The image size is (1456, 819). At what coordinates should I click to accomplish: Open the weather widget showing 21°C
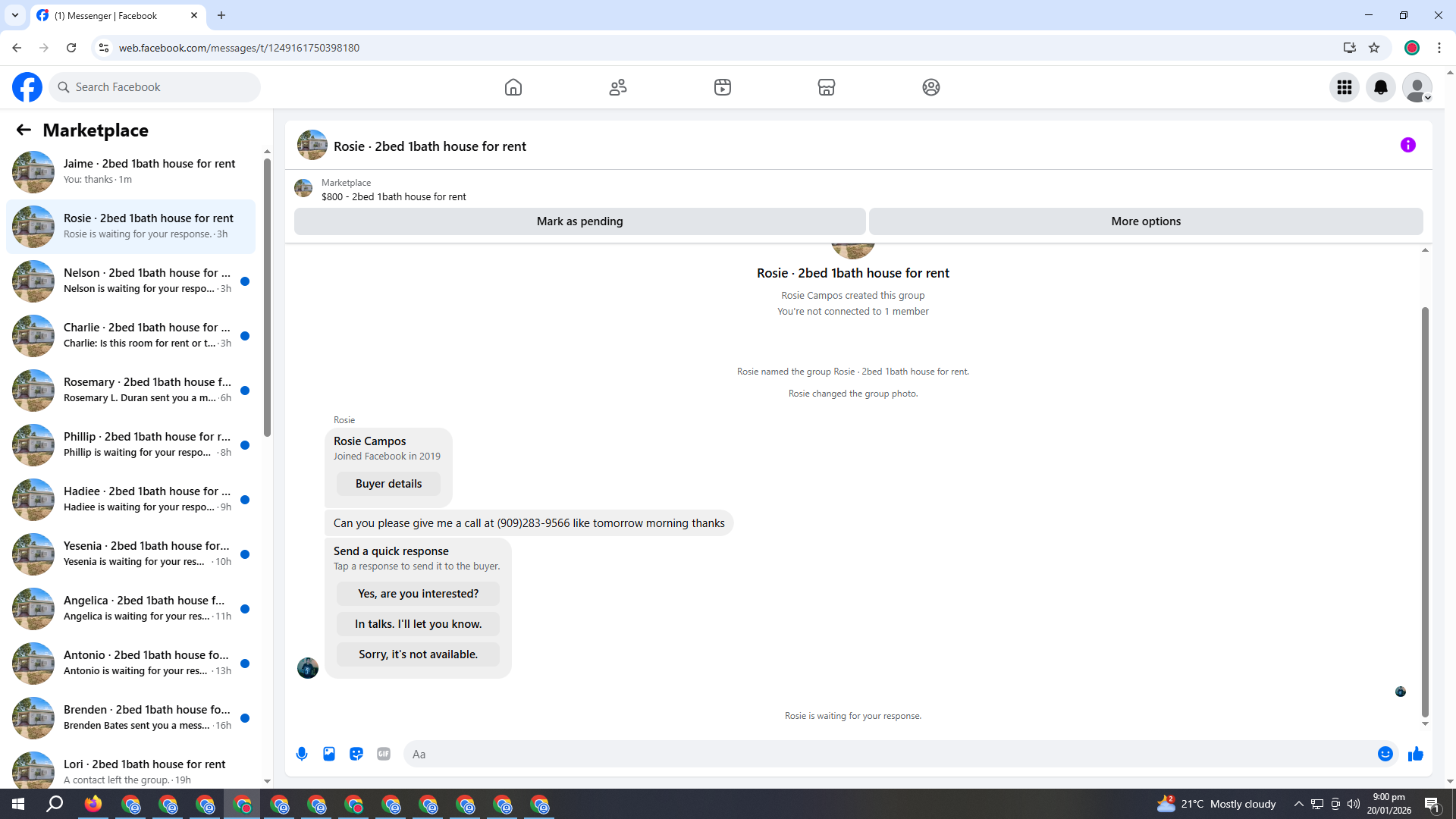point(1216,804)
